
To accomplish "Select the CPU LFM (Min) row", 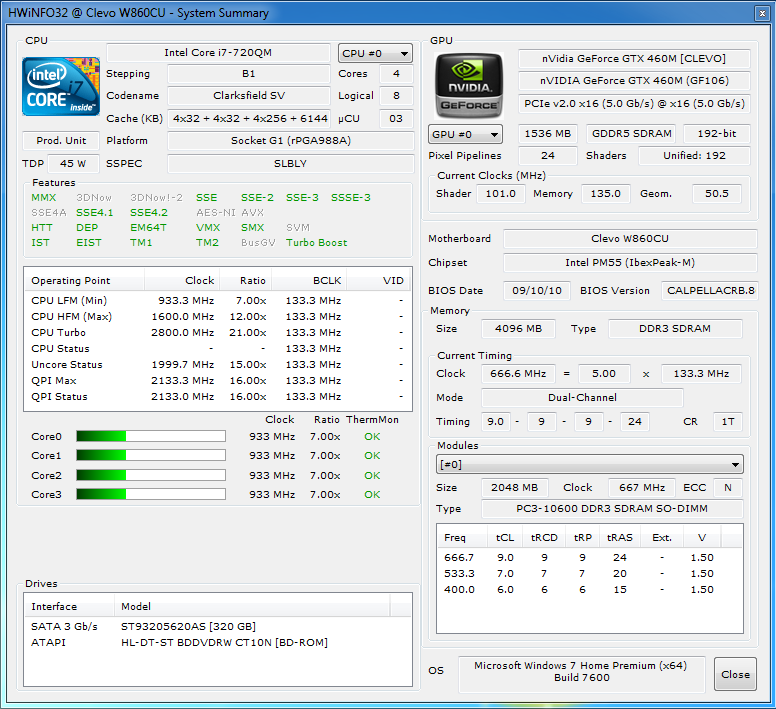I will (218, 300).
